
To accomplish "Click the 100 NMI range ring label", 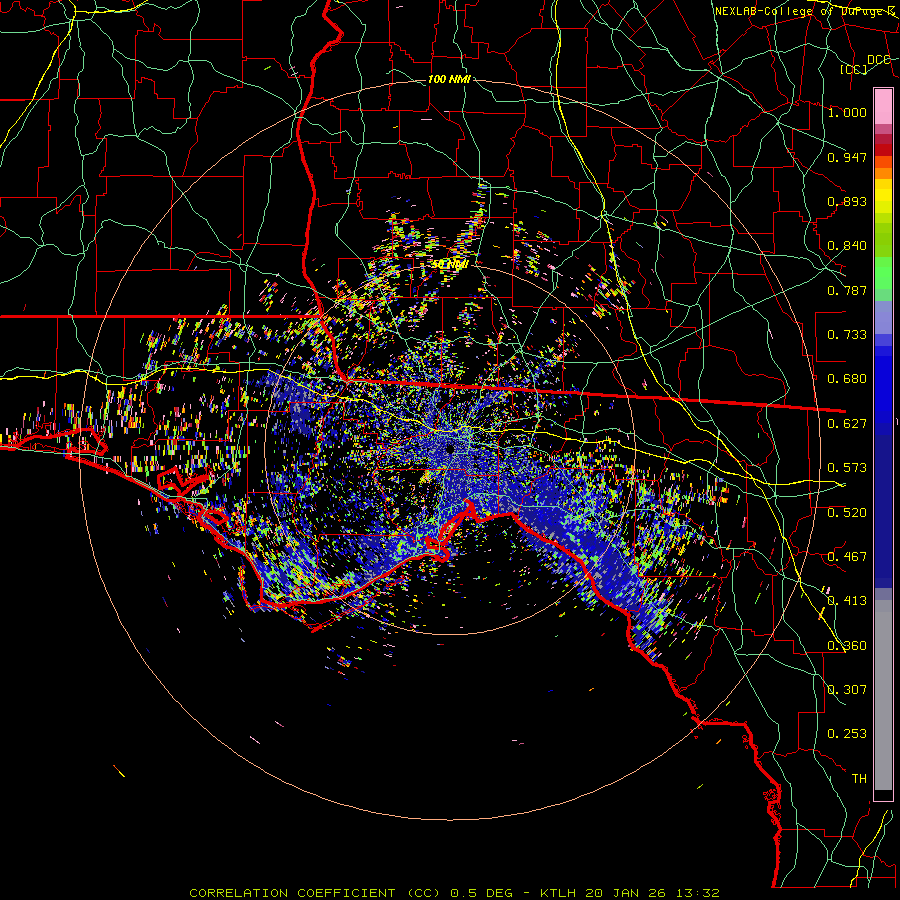I will 449,79.
